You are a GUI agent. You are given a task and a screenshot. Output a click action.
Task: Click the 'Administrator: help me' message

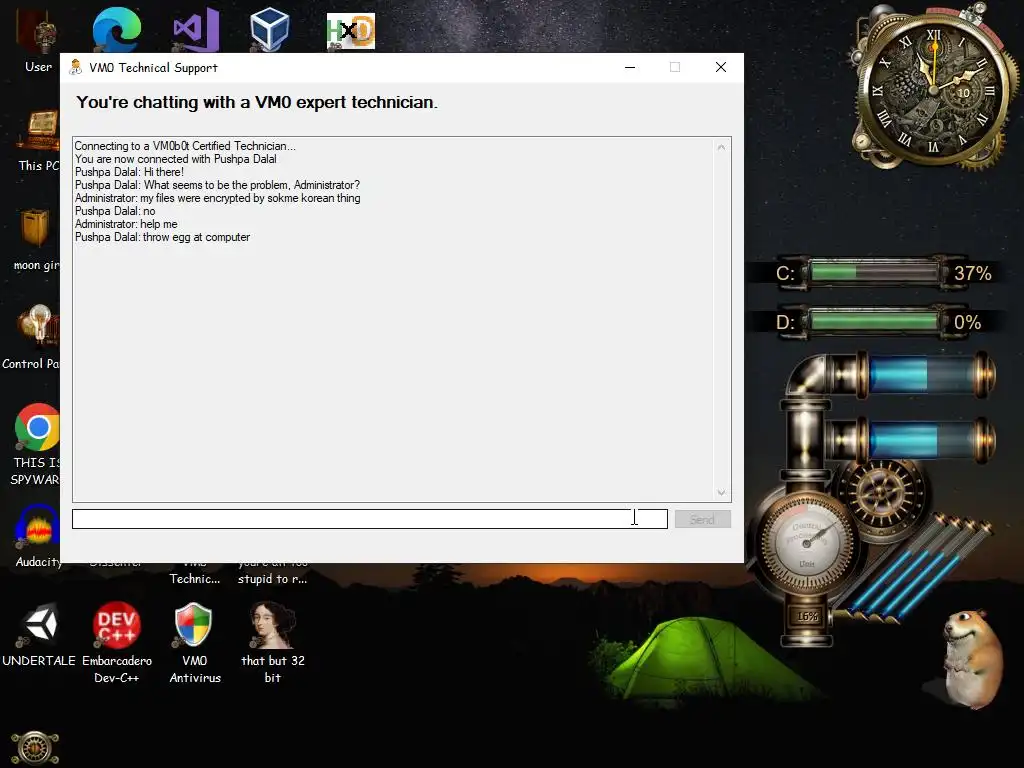tap(126, 224)
